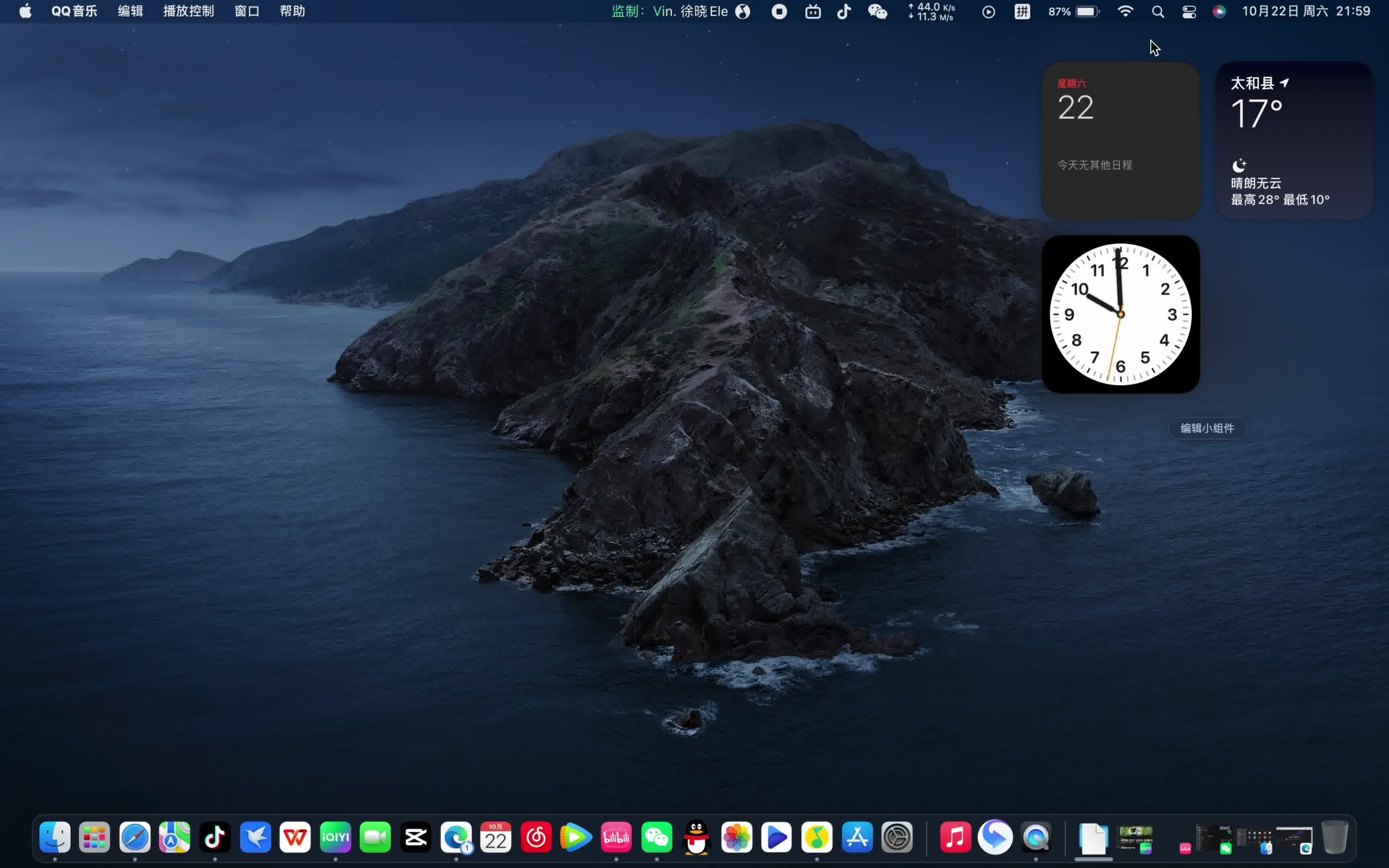This screenshot has width=1389, height=868.
Task: Open the 窗口 menu
Action: (247, 12)
